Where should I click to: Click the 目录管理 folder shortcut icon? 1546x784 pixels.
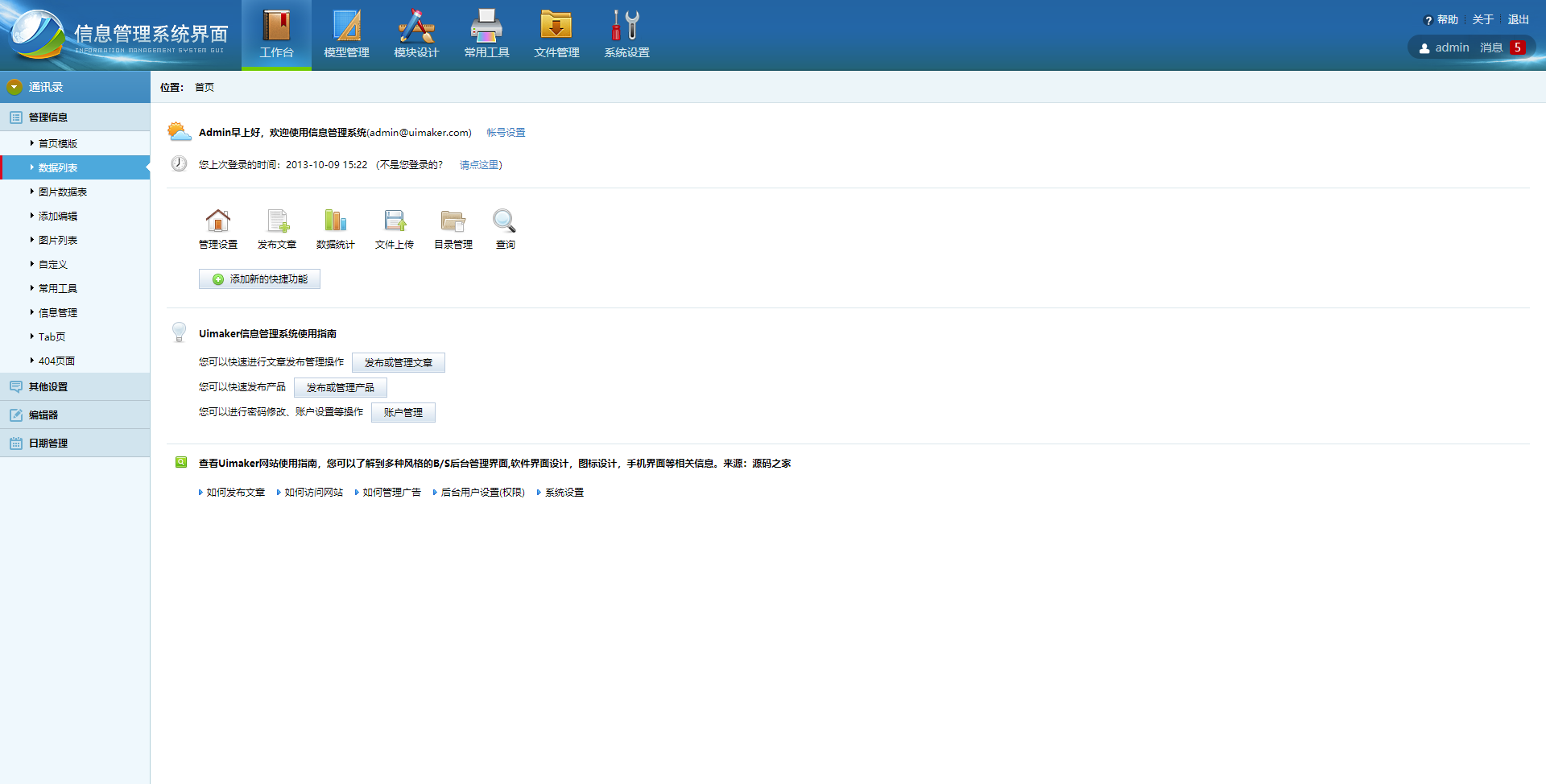453,220
